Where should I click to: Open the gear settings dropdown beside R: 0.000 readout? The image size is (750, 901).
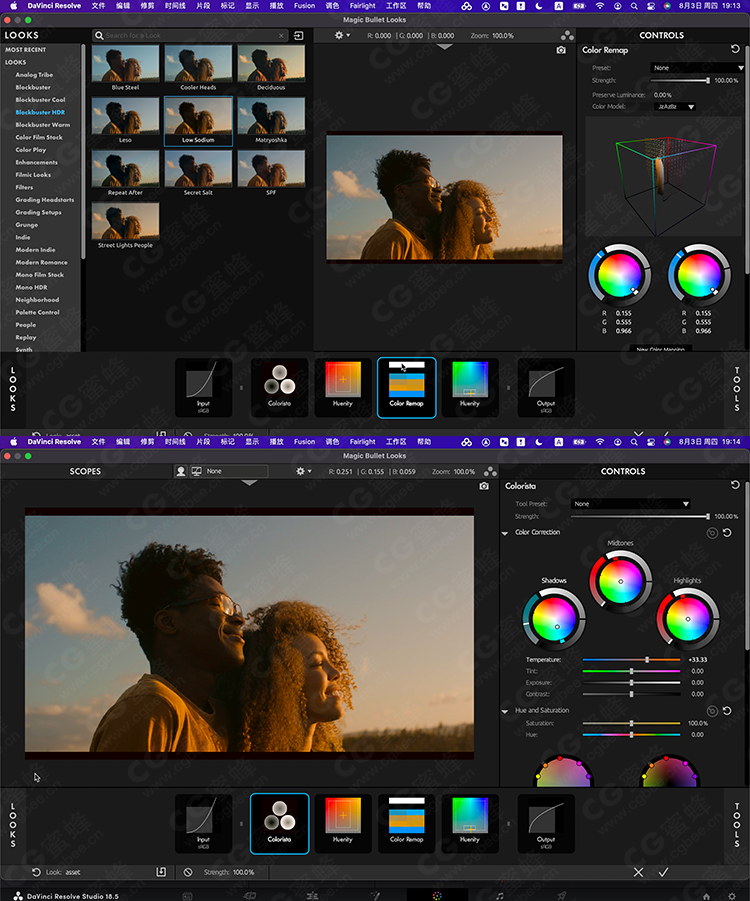(x=342, y=36)
